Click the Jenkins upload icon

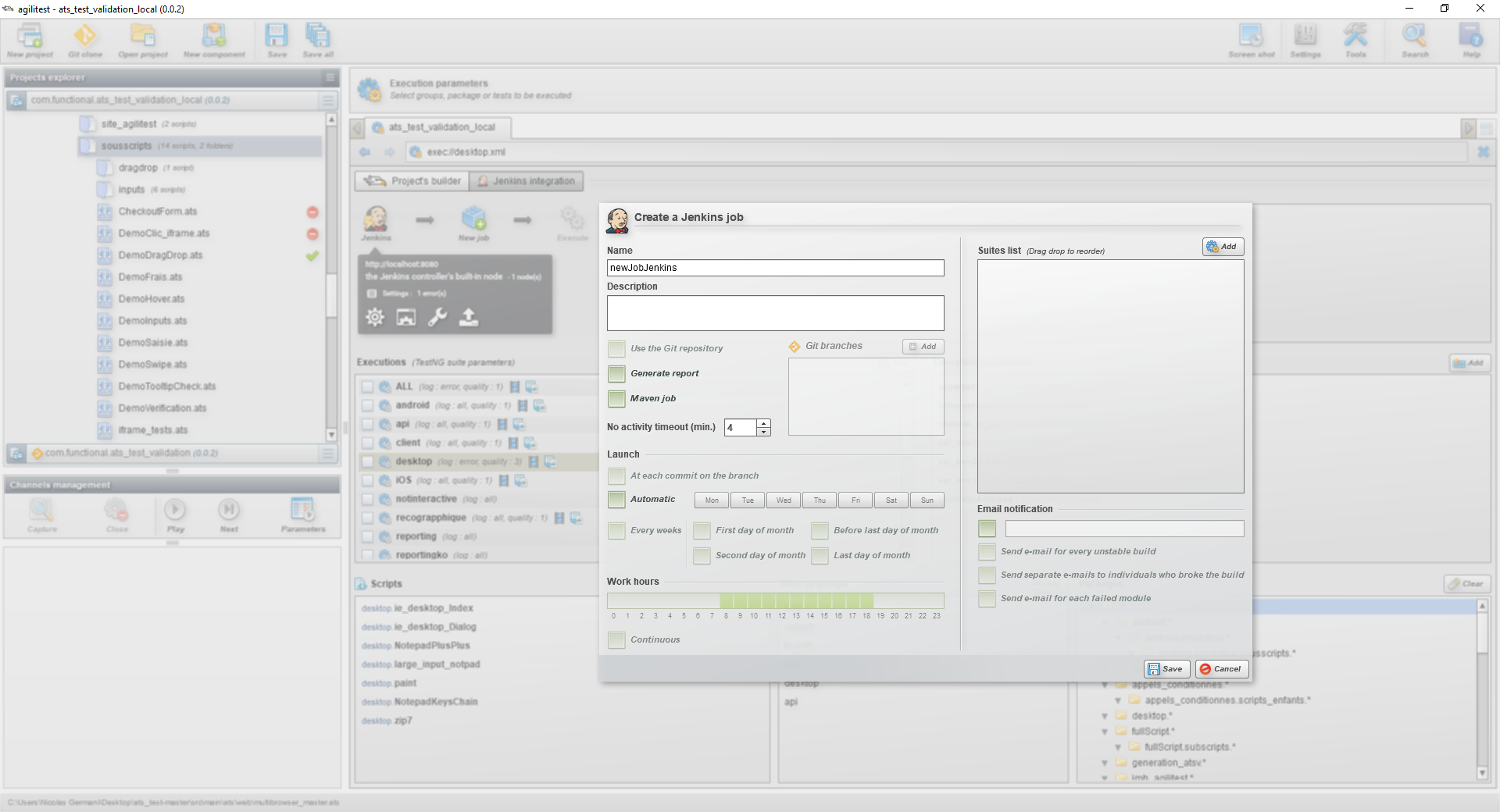[469, 317]
